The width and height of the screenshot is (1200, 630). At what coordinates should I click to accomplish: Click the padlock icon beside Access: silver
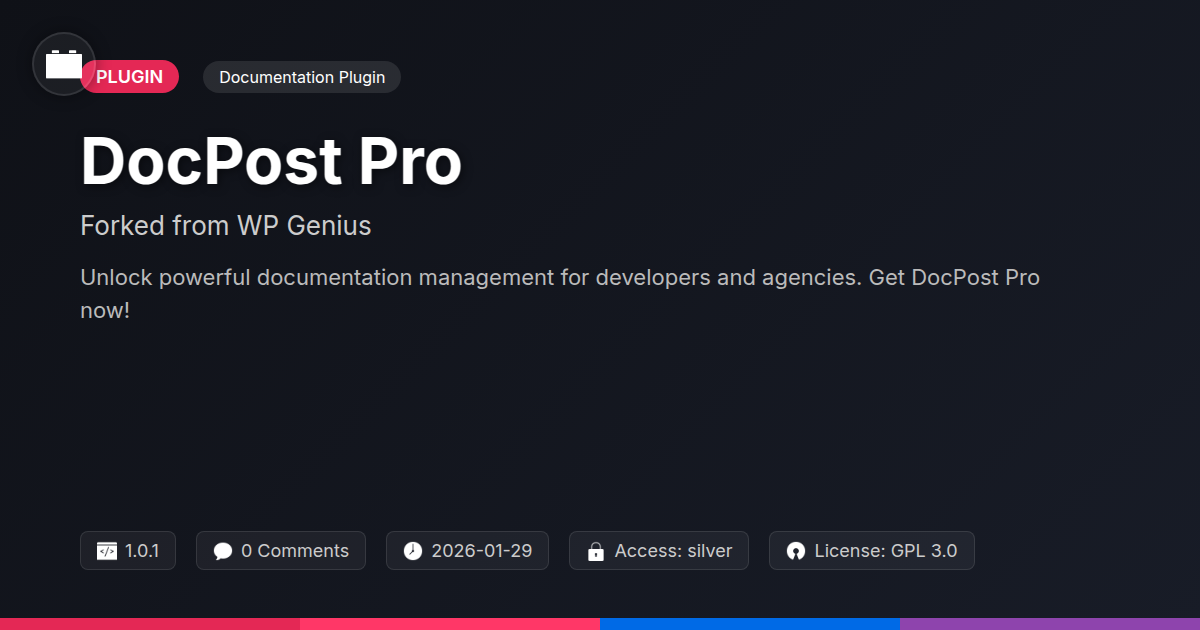596,551
